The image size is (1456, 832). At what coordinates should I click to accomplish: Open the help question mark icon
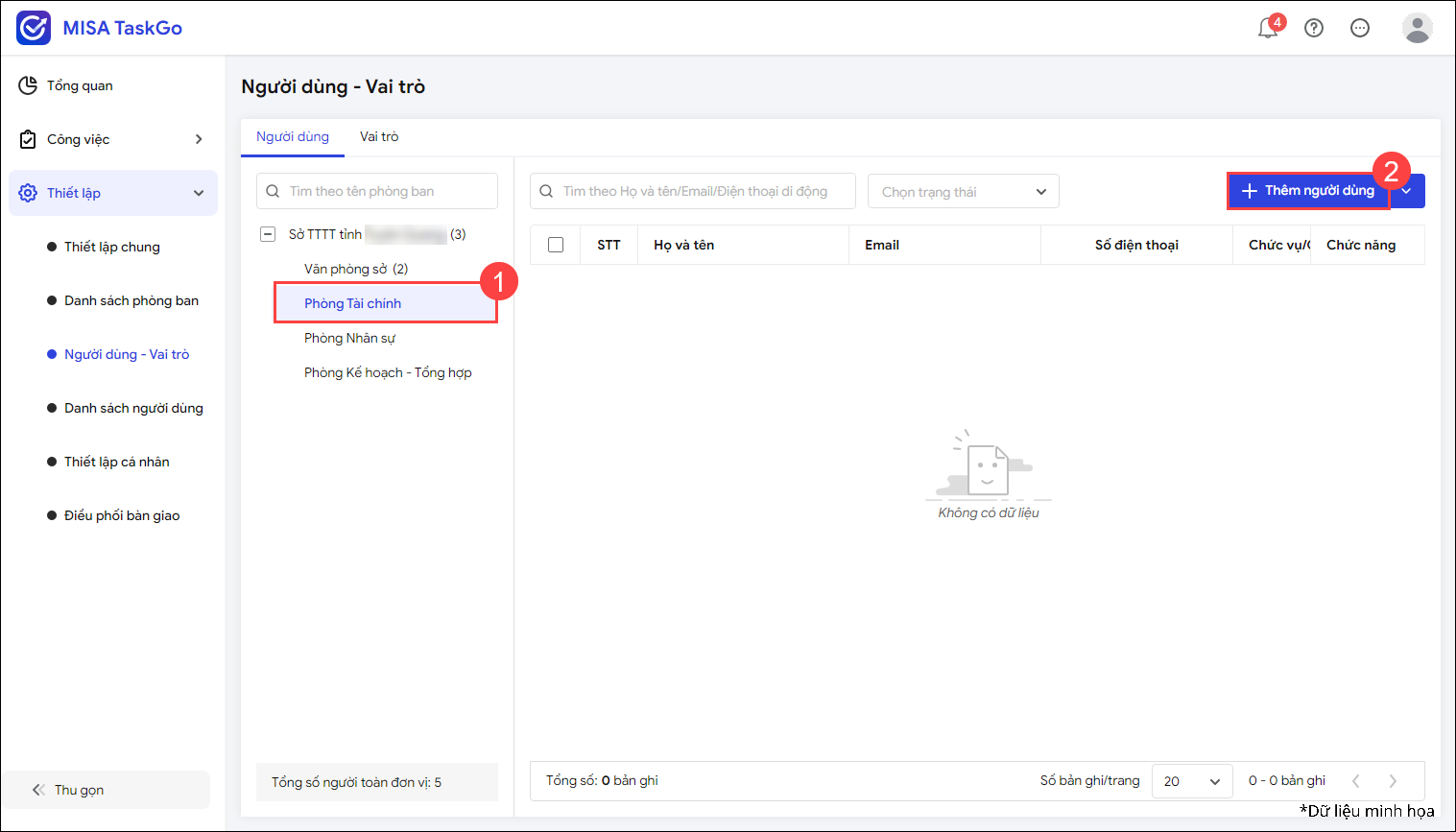(1314, 28)
